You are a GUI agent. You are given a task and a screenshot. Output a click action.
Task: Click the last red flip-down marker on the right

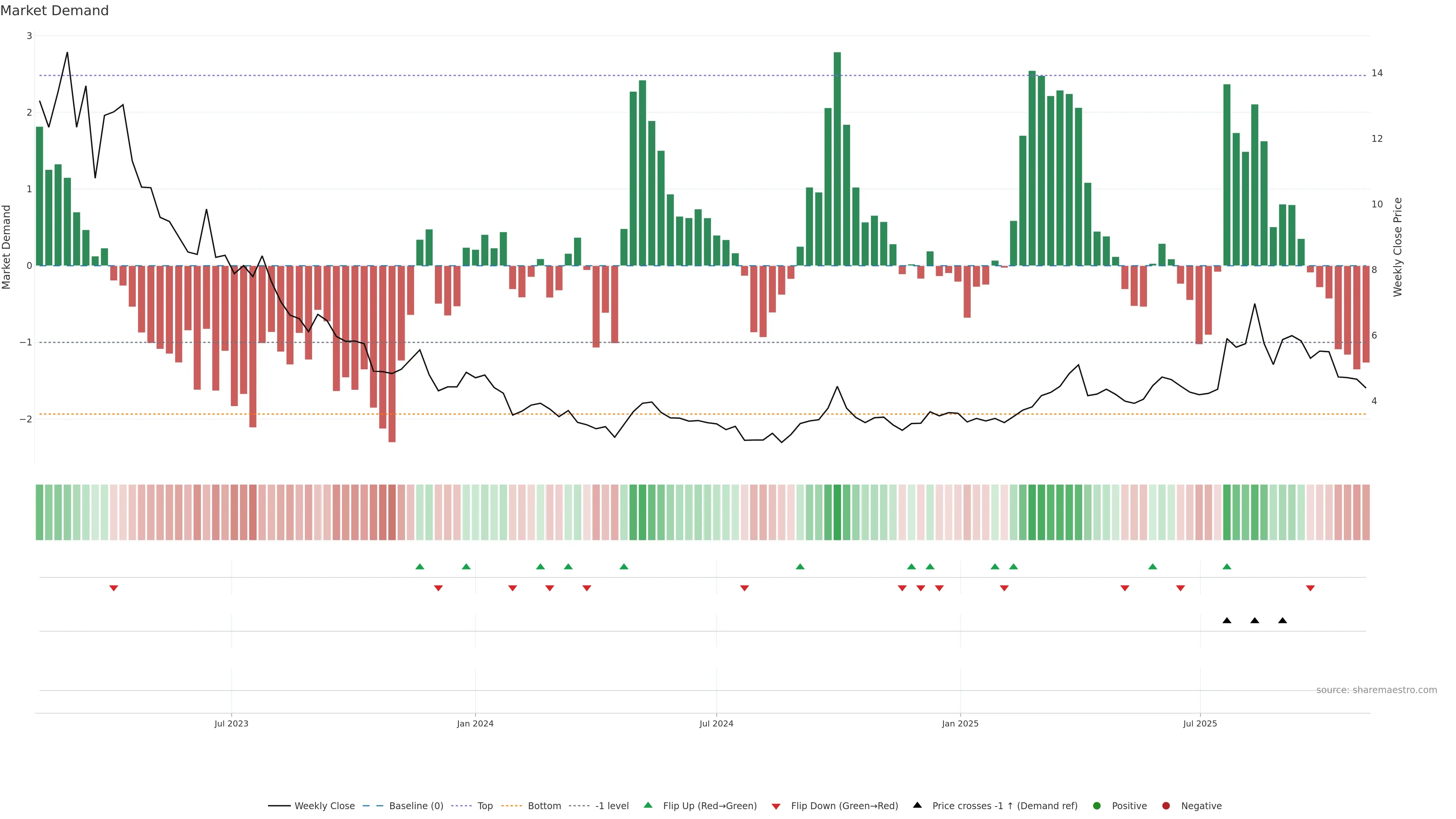click(1310, 588)
